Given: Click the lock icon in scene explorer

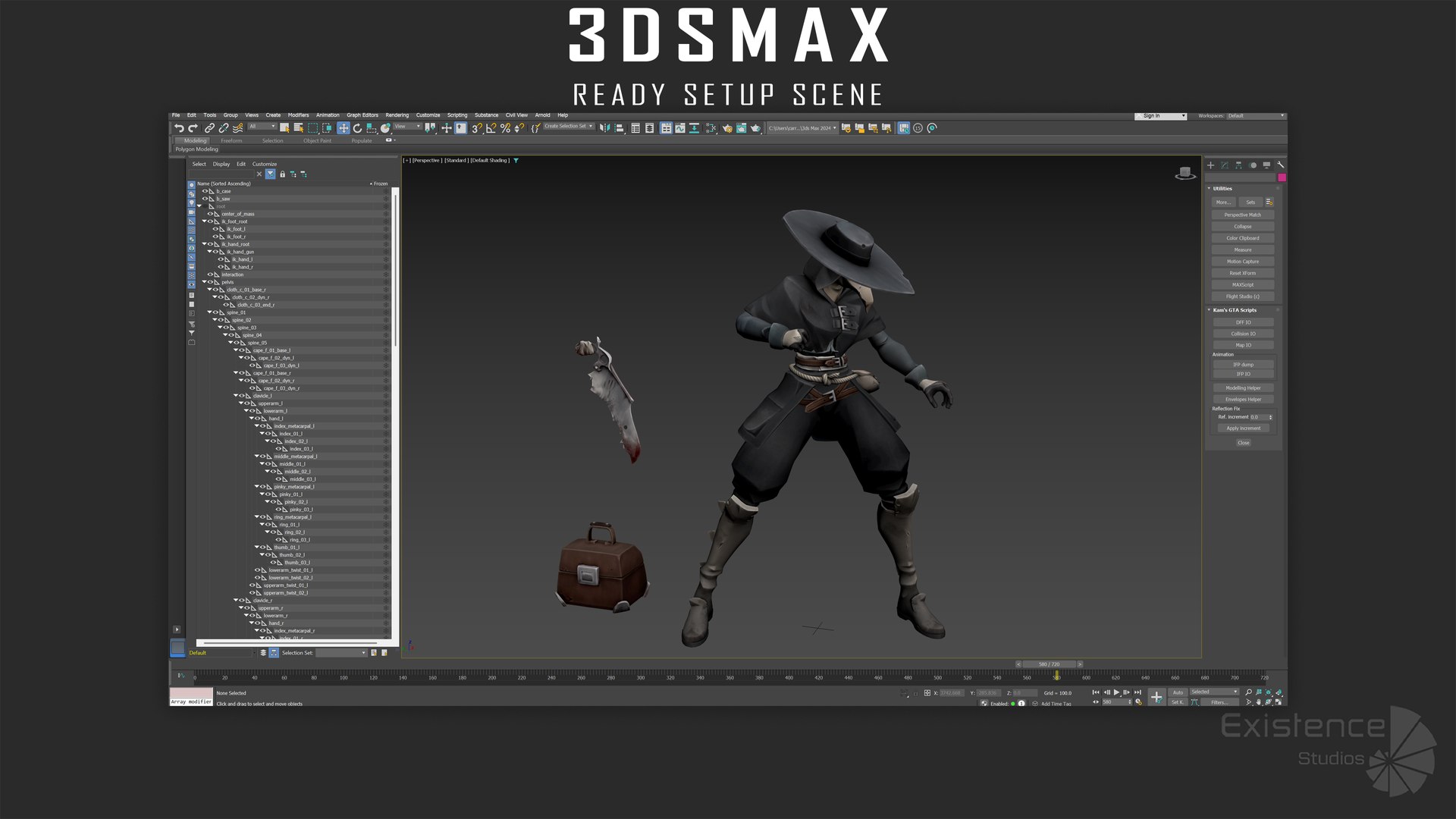Looking at the screenshot, I should coord(282,174).
